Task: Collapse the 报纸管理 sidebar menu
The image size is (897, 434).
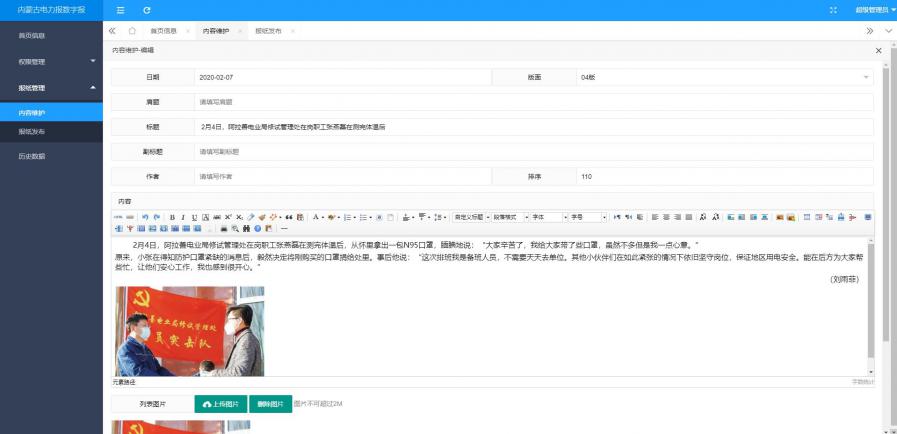Action: tap(51, 88)
